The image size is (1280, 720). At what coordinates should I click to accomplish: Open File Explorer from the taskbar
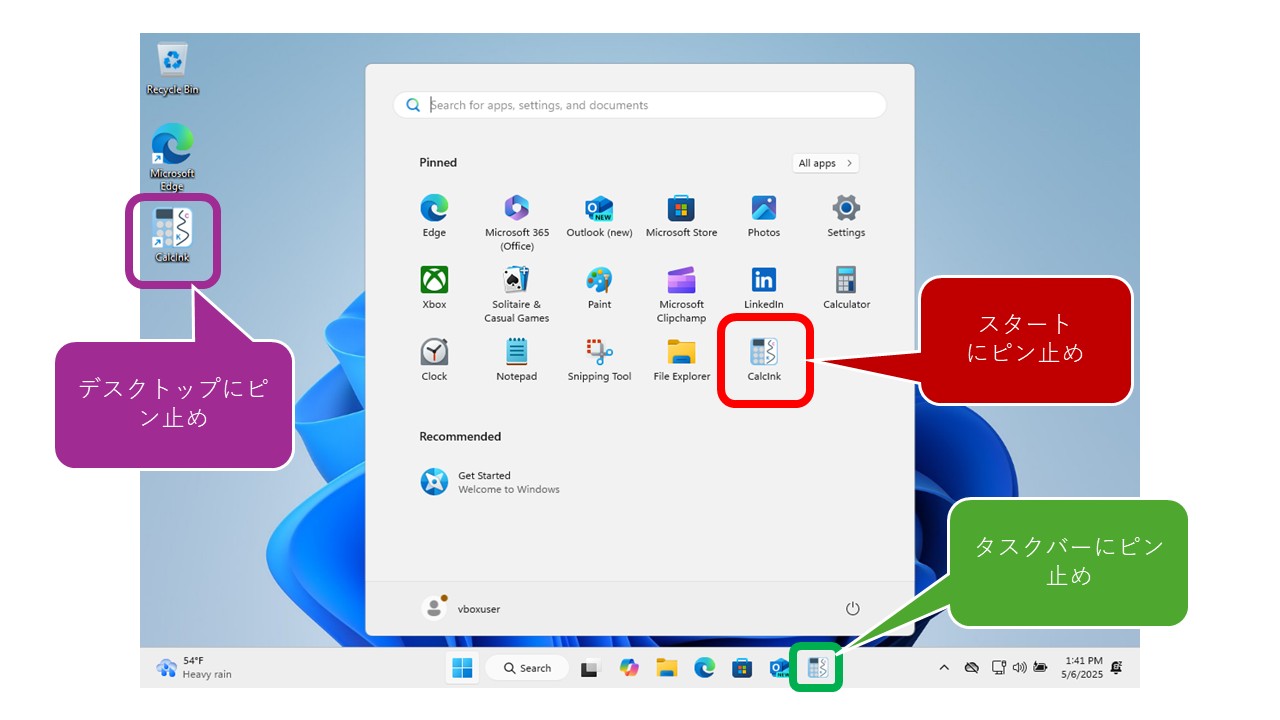(x=667, y=668)
